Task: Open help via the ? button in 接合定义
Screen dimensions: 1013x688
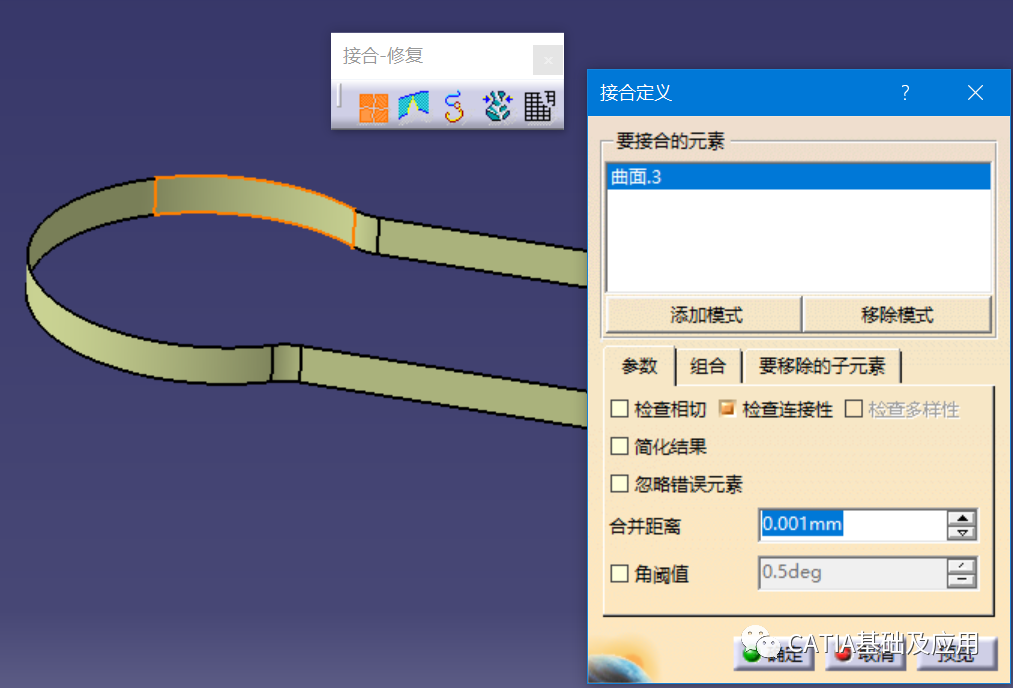Action: coord(905,93)
